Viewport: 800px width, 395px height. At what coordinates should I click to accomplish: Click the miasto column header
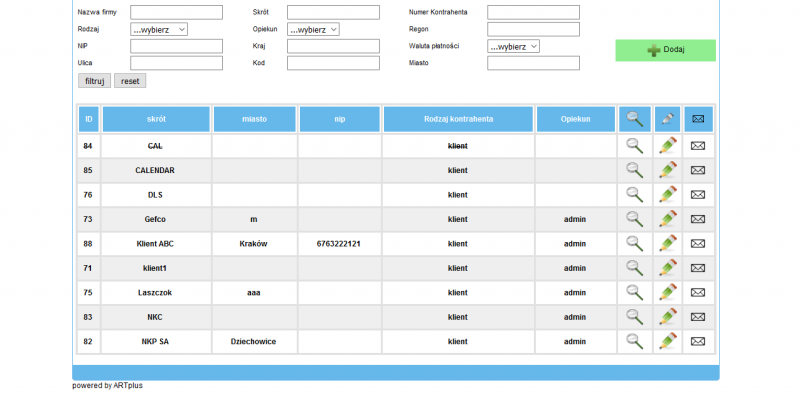pos(255,119)
